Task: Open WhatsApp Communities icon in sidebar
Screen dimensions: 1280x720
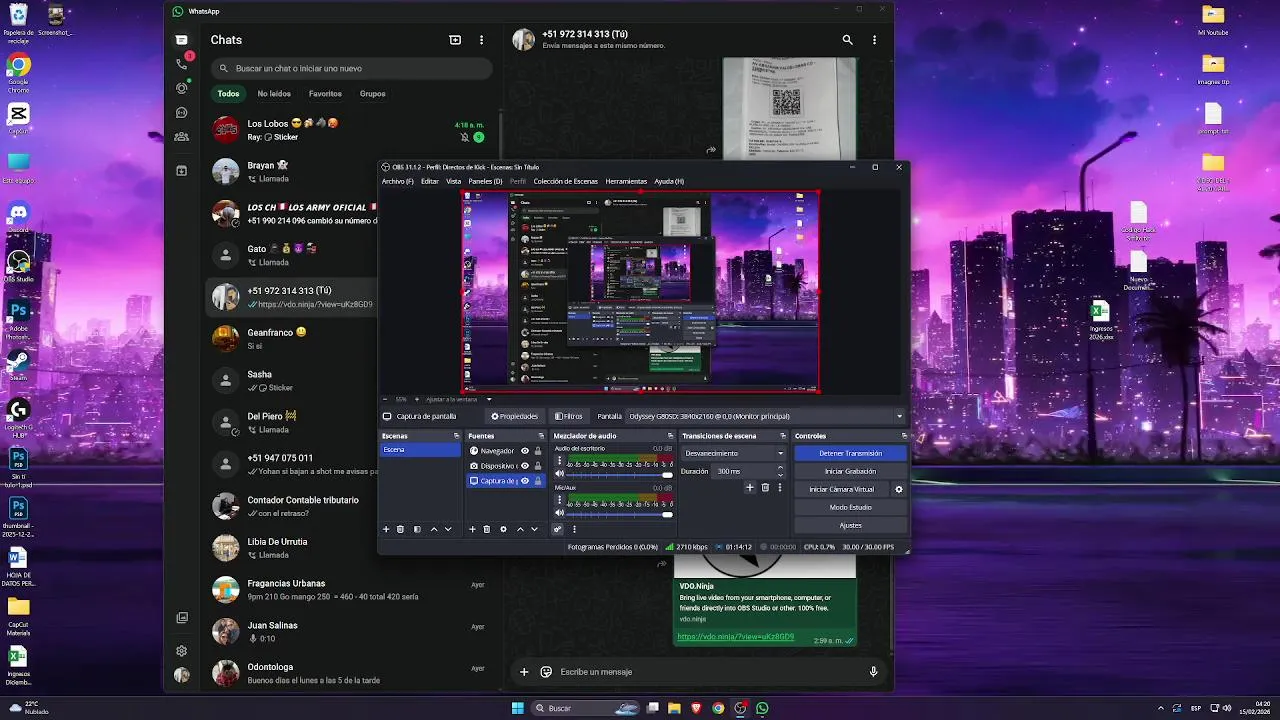Action: 181,137
